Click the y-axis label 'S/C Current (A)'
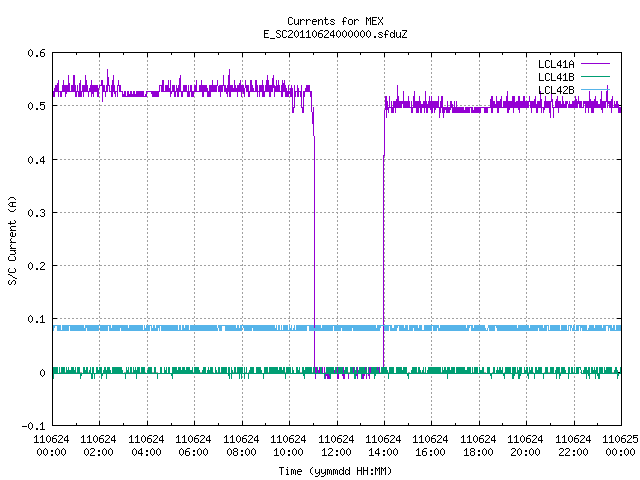 click(12, 241)
